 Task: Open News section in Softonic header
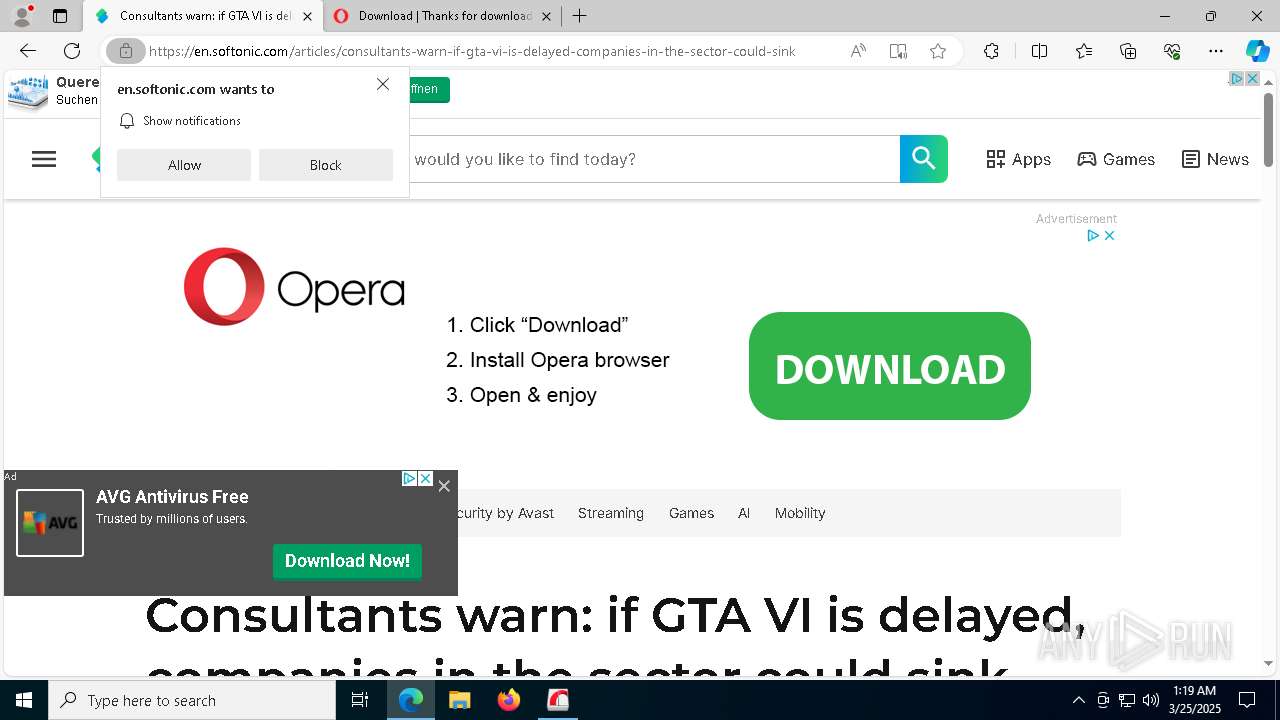[1215, 159]
